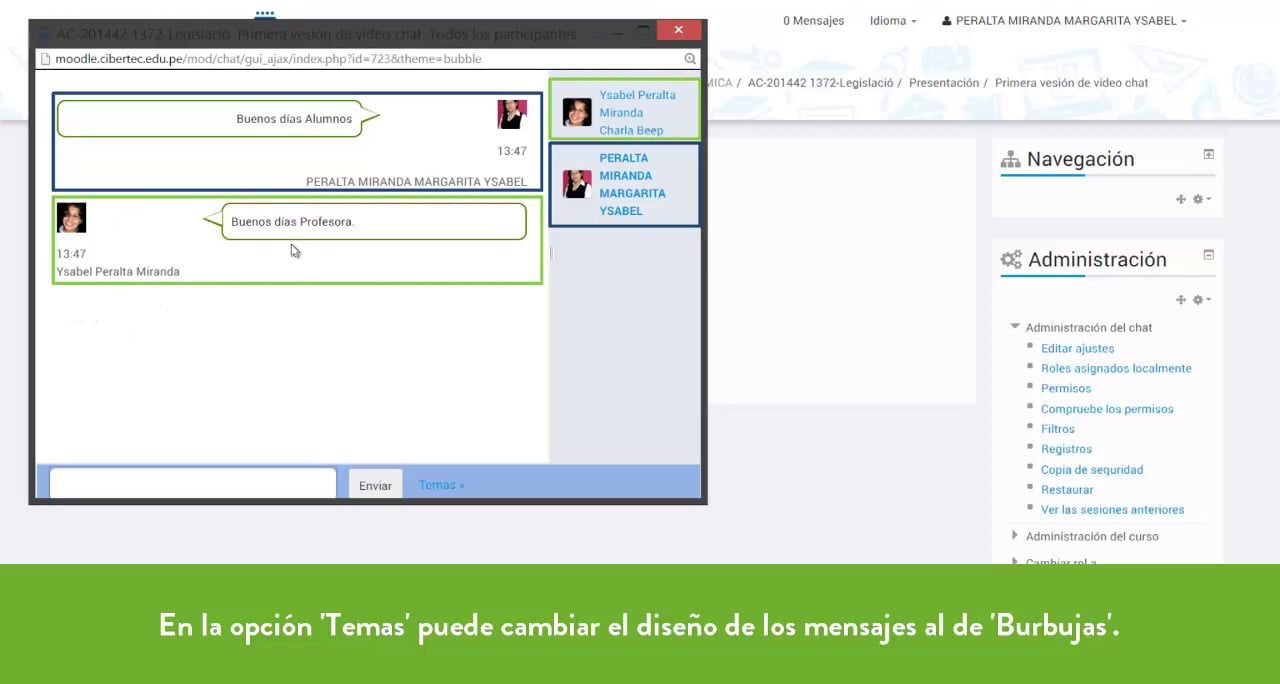Click avatar of PERALTA MIRANDA MARGARITA YSABEL in participants
Viewport: 1280px width, 684px height.
point(577,184)
